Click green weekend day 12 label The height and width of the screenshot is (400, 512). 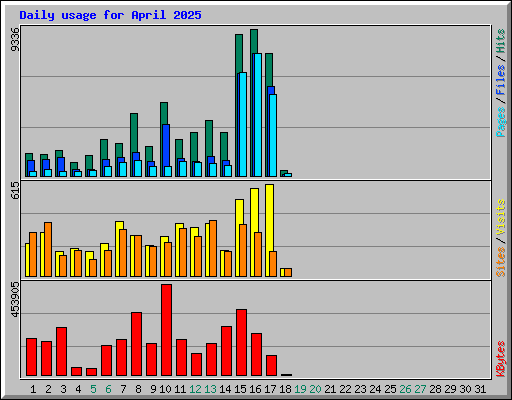(x=195, y=389)
